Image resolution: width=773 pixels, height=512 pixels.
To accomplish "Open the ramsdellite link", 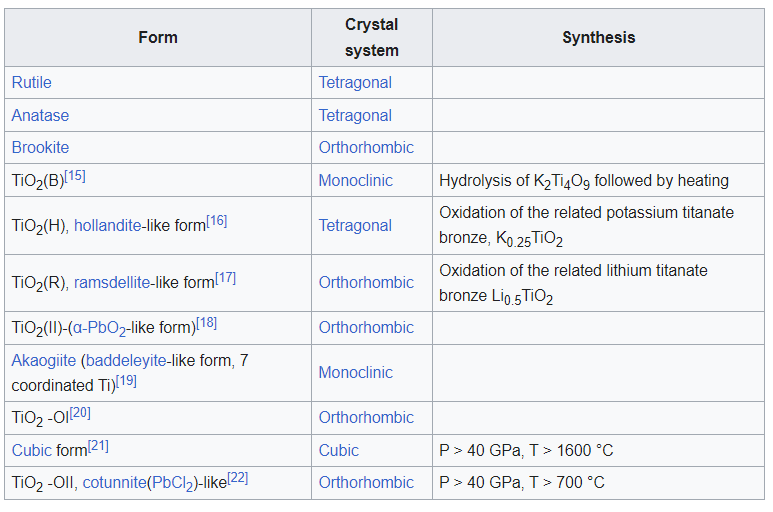I will (112, 283).
